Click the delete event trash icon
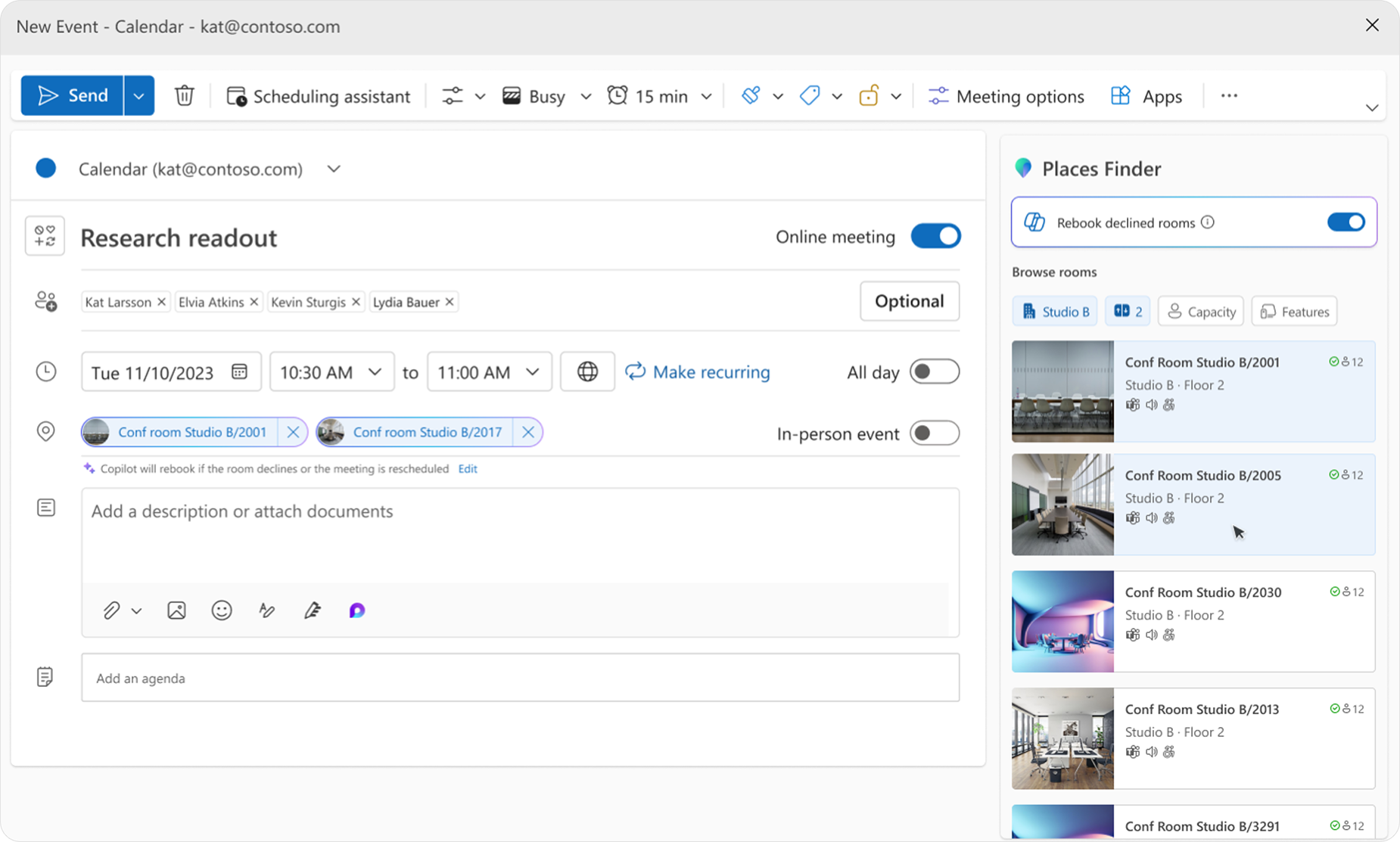Viewport: 1400px width, 842px height. point(185,96)
